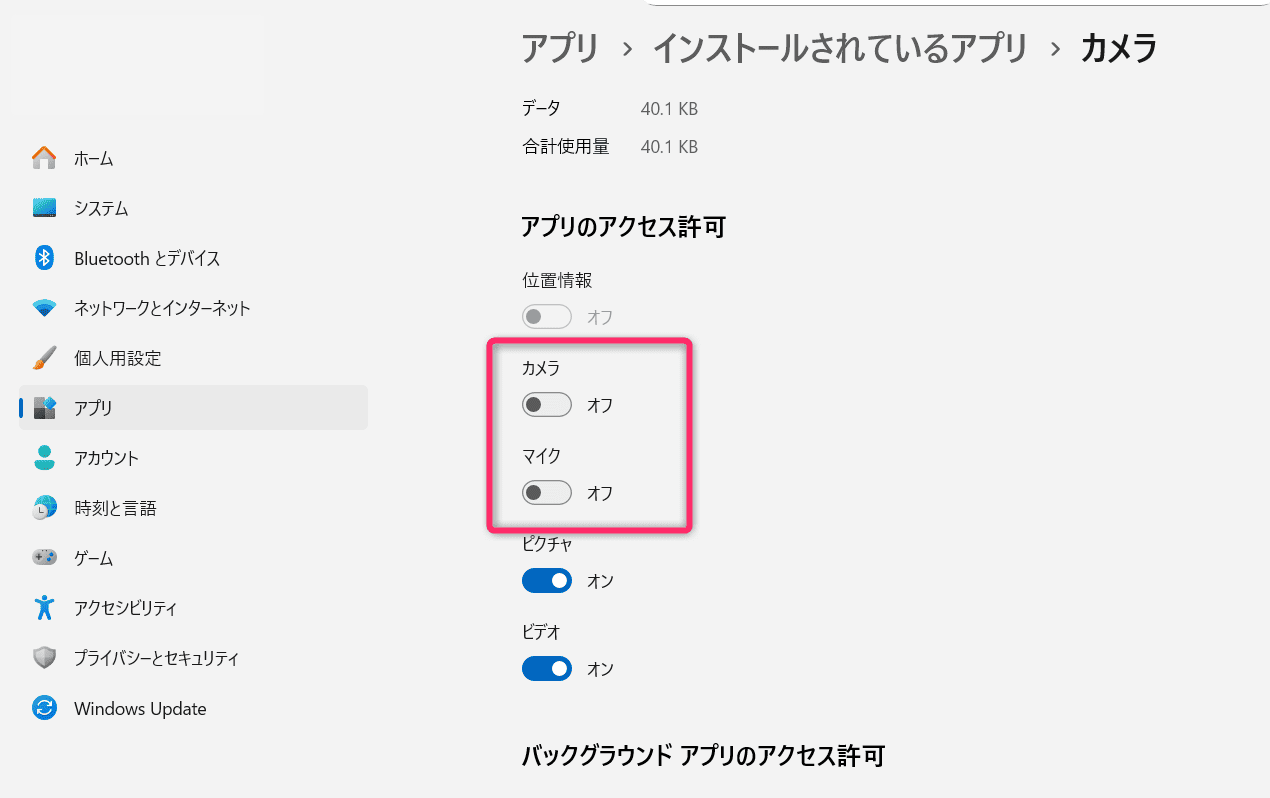Click the account person icon
The height and width of the screenshot is (798, 1270).
(x=44, y=458)
